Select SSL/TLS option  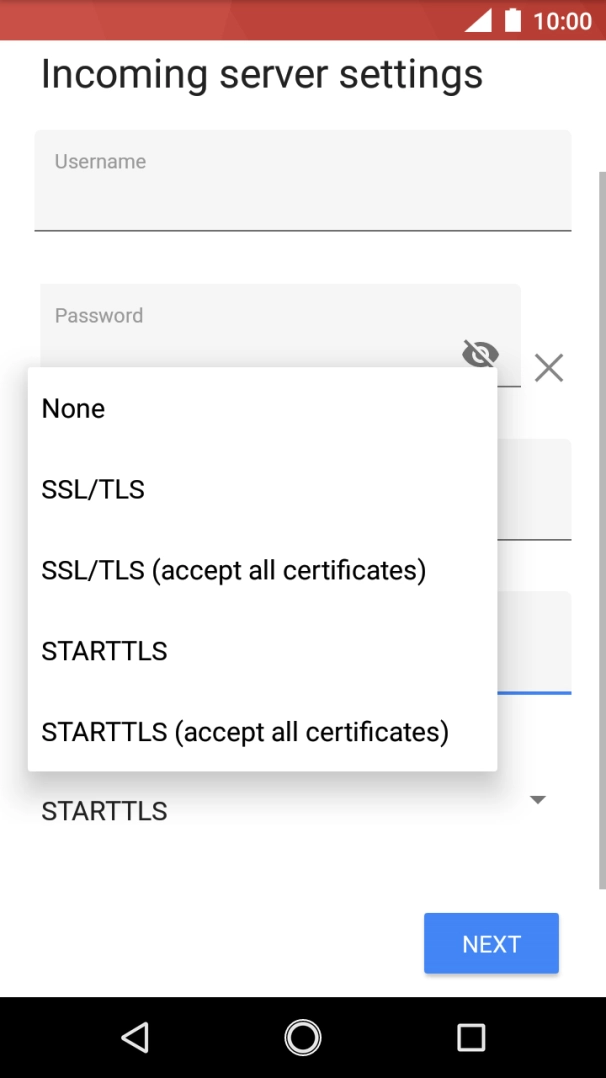tap(93, 489)
